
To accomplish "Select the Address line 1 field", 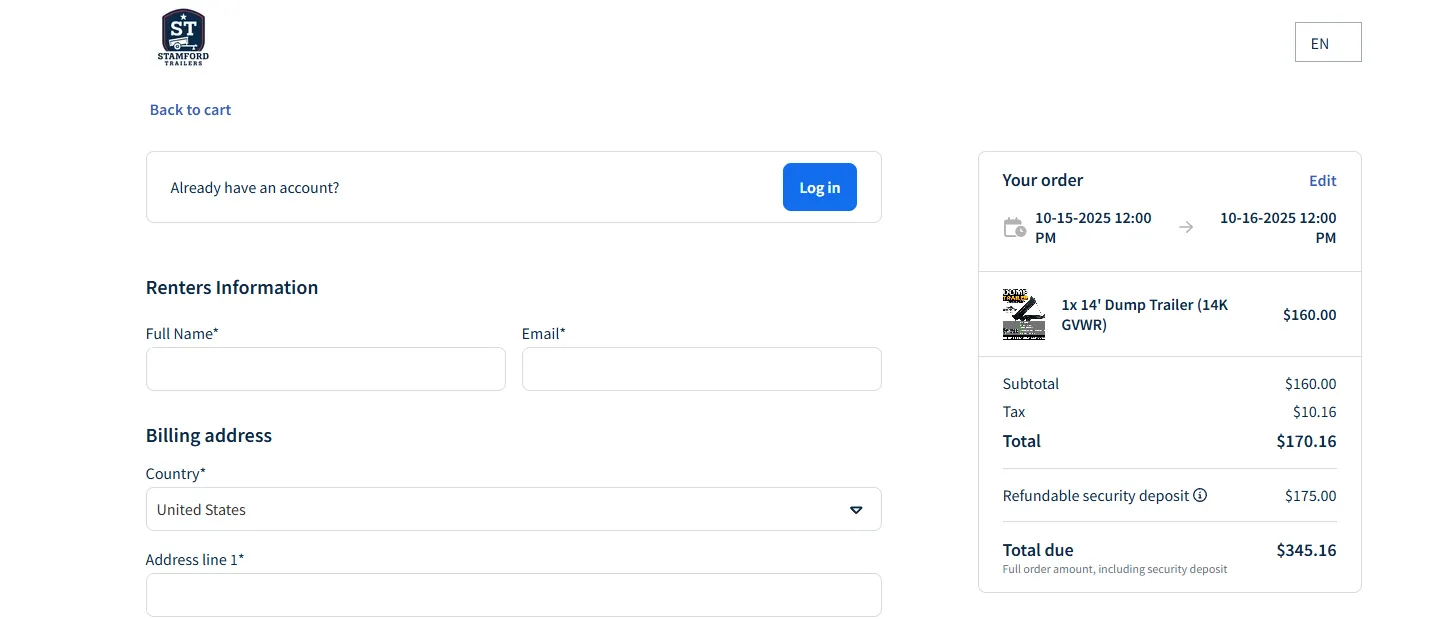I will pos(513,595).
